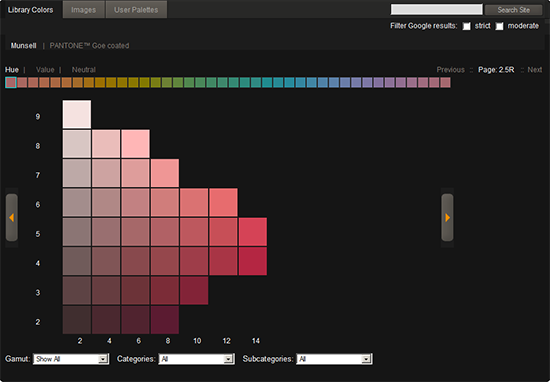Pick the value 6 chroma 2 swatch

pos(77,202)
